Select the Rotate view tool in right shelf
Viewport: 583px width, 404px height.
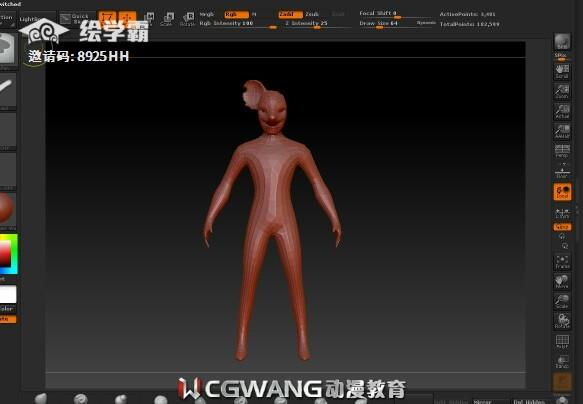[x=562, y=321]
